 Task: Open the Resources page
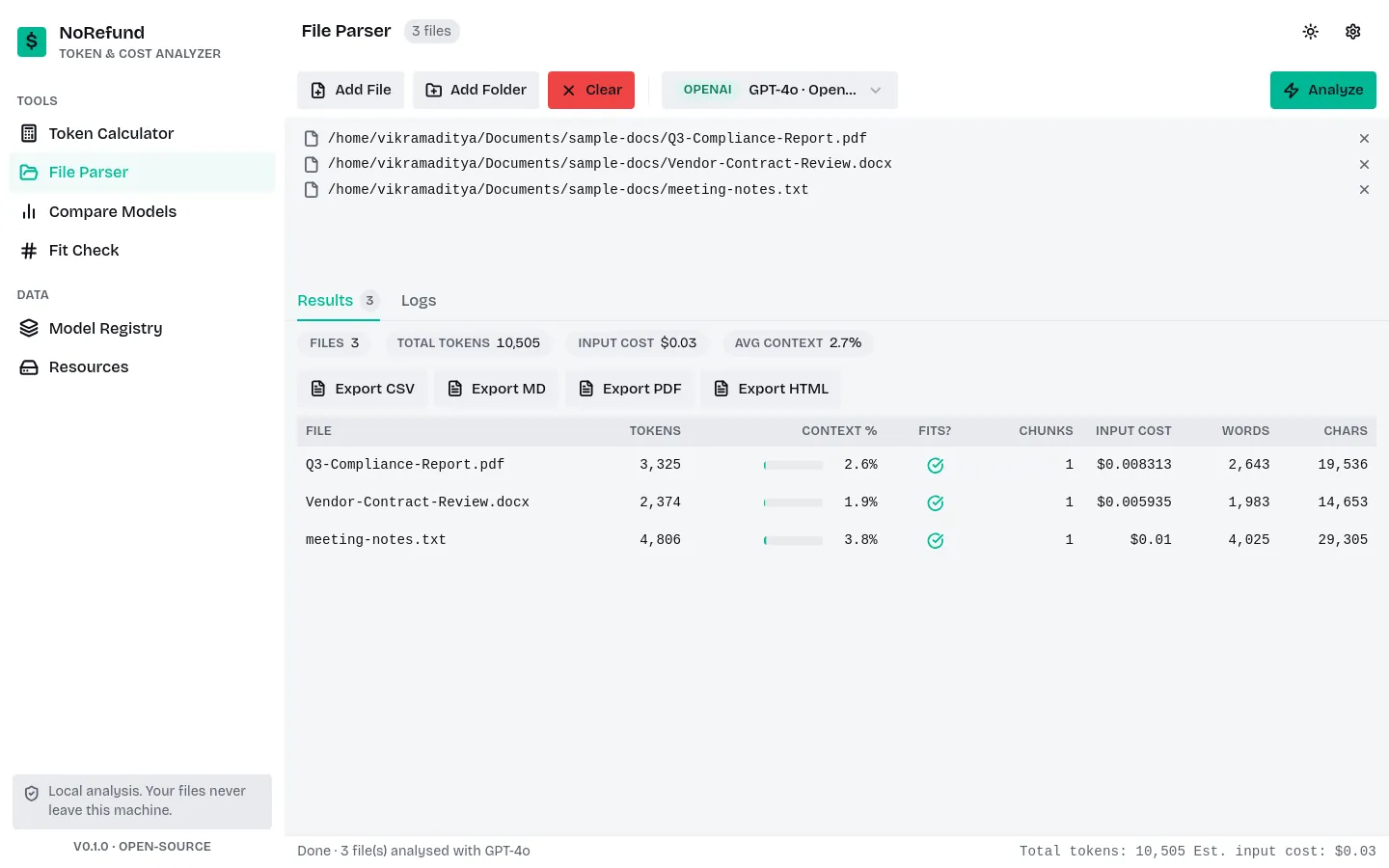(142, 366)
